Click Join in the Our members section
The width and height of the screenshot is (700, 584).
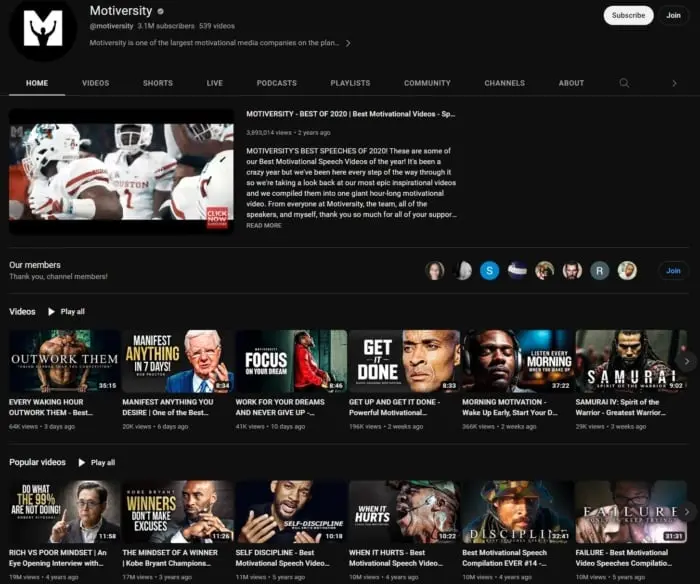673,271
